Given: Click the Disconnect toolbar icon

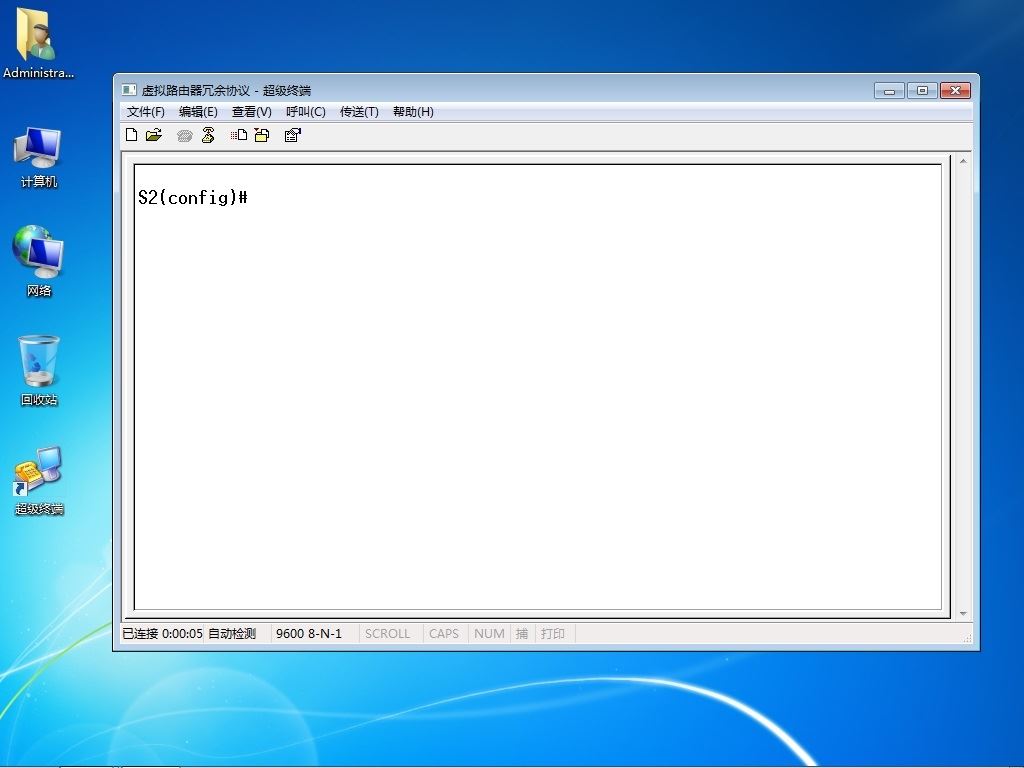Looking at the screenshot, I should click(208, 135).
